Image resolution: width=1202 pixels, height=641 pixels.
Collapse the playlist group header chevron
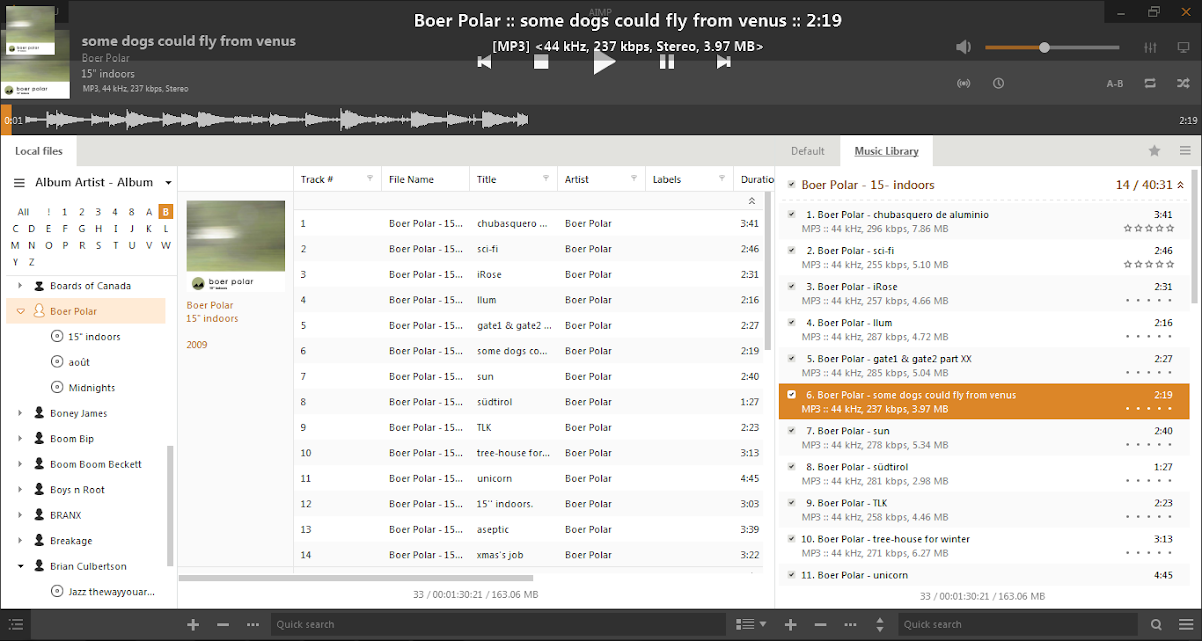(x=1180, y=185)
